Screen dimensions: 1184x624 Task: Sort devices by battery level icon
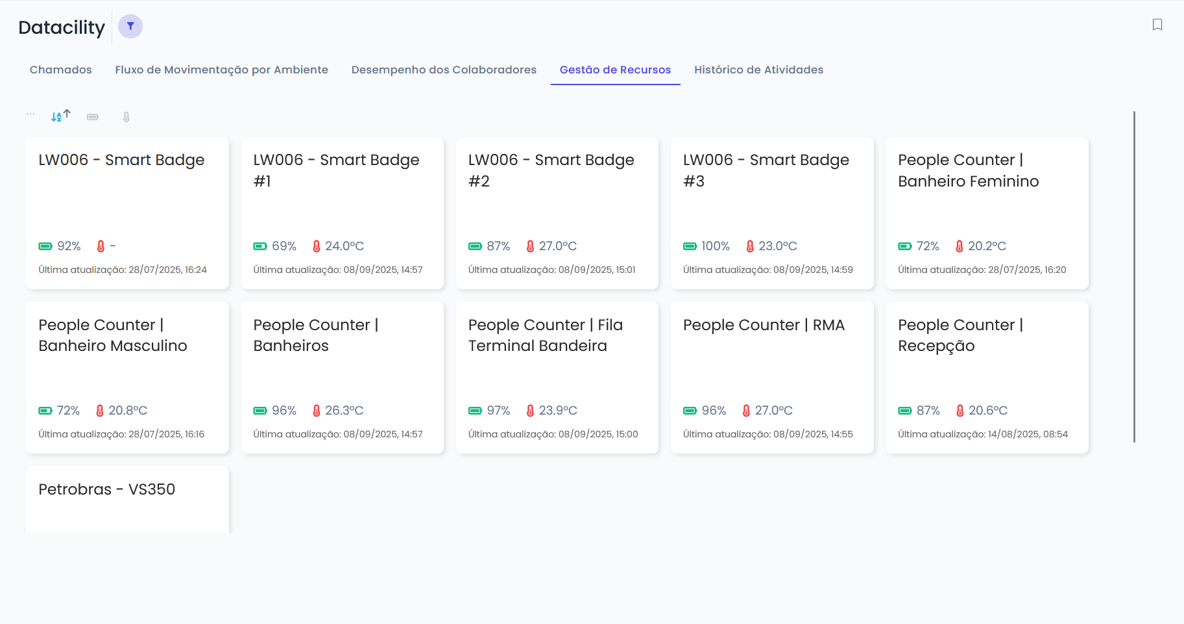click(x=93, y=117)
